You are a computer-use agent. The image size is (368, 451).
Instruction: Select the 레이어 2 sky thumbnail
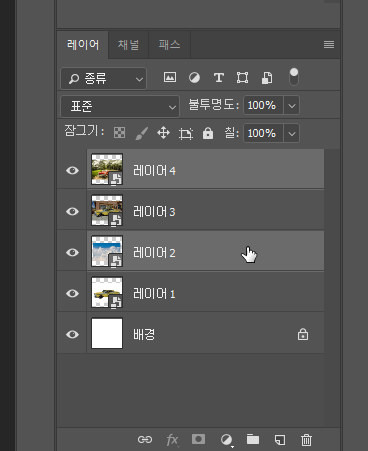pos(107,251)
